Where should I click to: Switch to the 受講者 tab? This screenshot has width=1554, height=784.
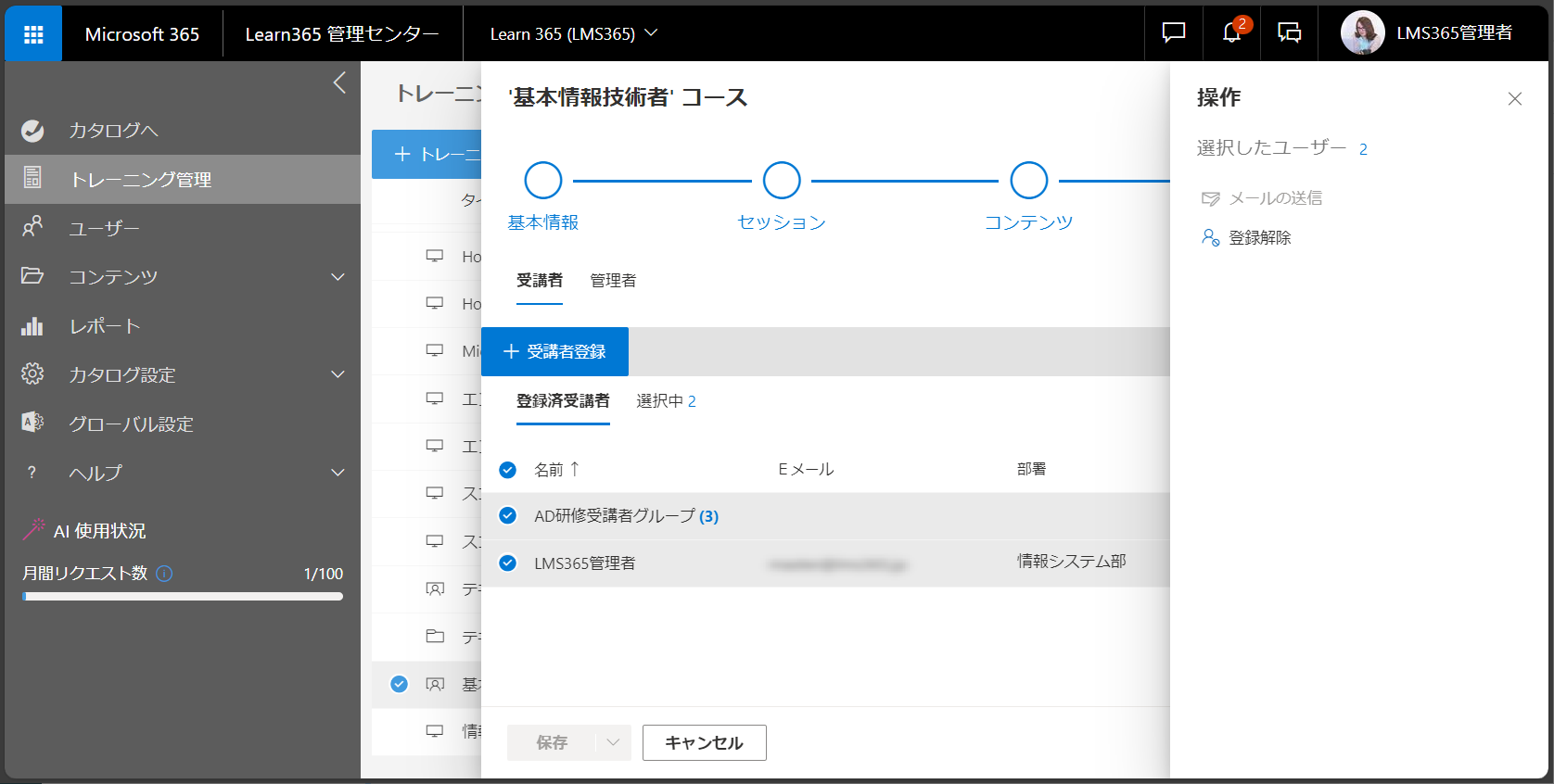pyautogui.click(x=540, y=281)
